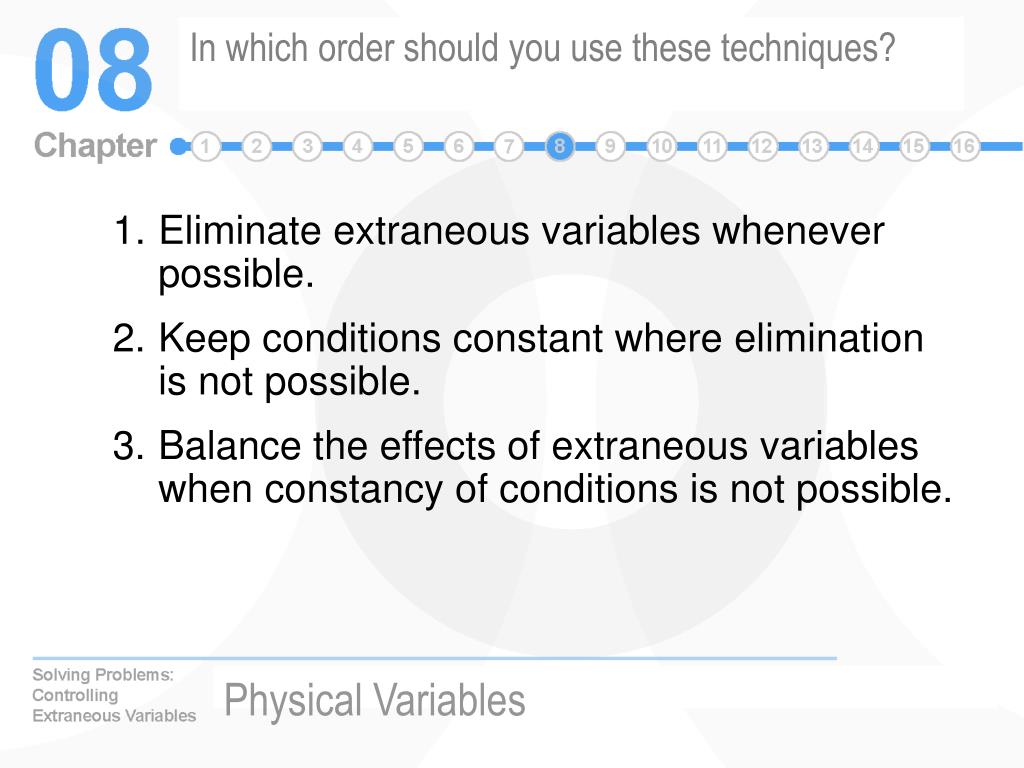Open chapter 14 circle
1024x768 pixels.
pyautogui.click(x=863, y=146)
